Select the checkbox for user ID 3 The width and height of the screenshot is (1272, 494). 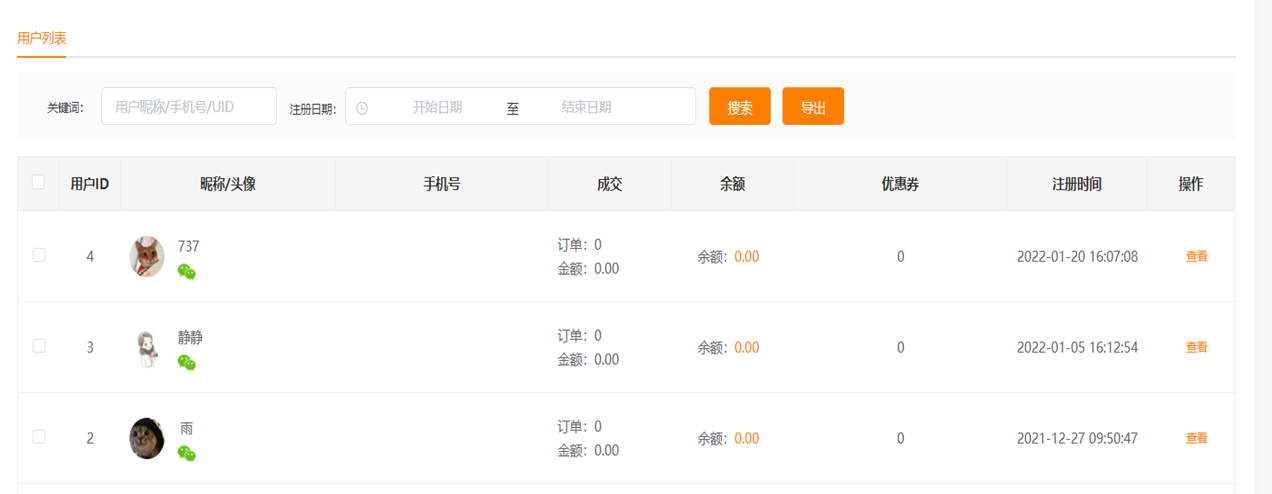tap(39, 346)
